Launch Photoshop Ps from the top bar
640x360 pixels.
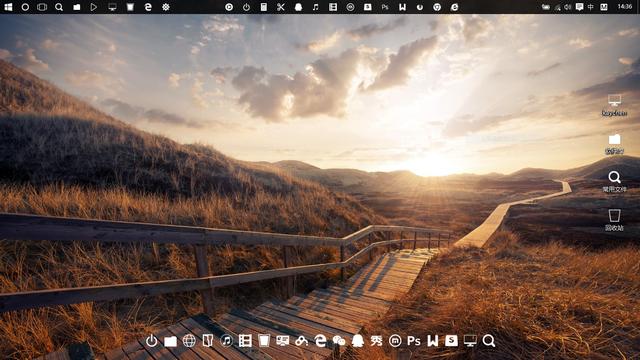(385, 7)
